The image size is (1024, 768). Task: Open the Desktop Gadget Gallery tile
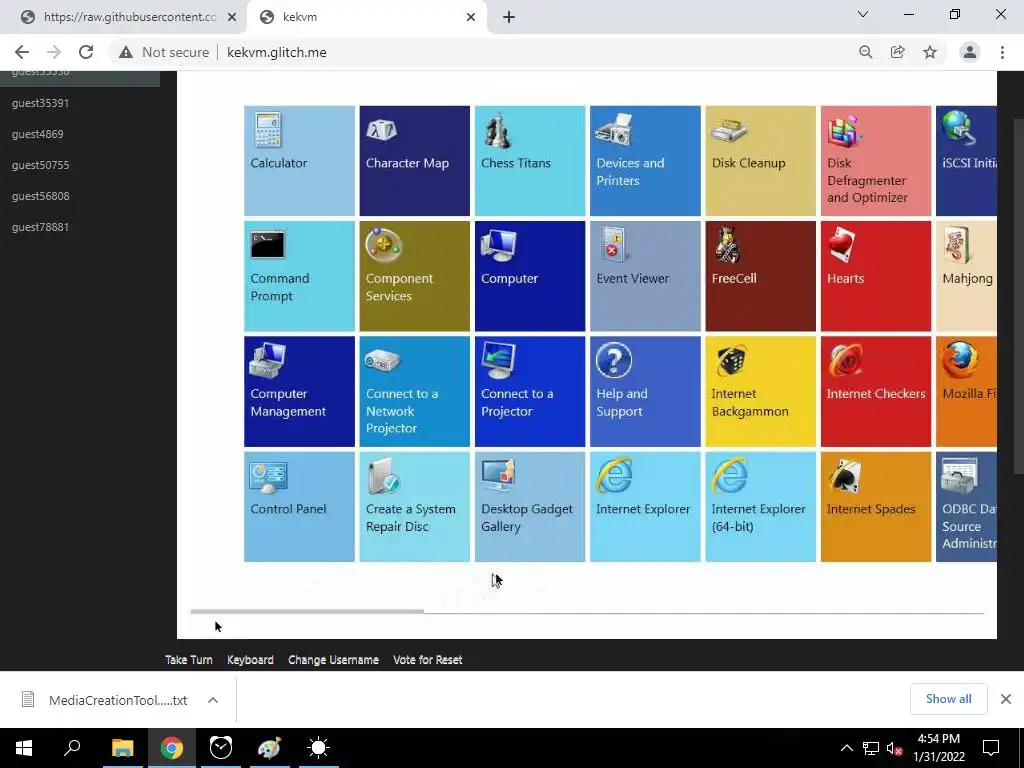[x=530, y=507]
